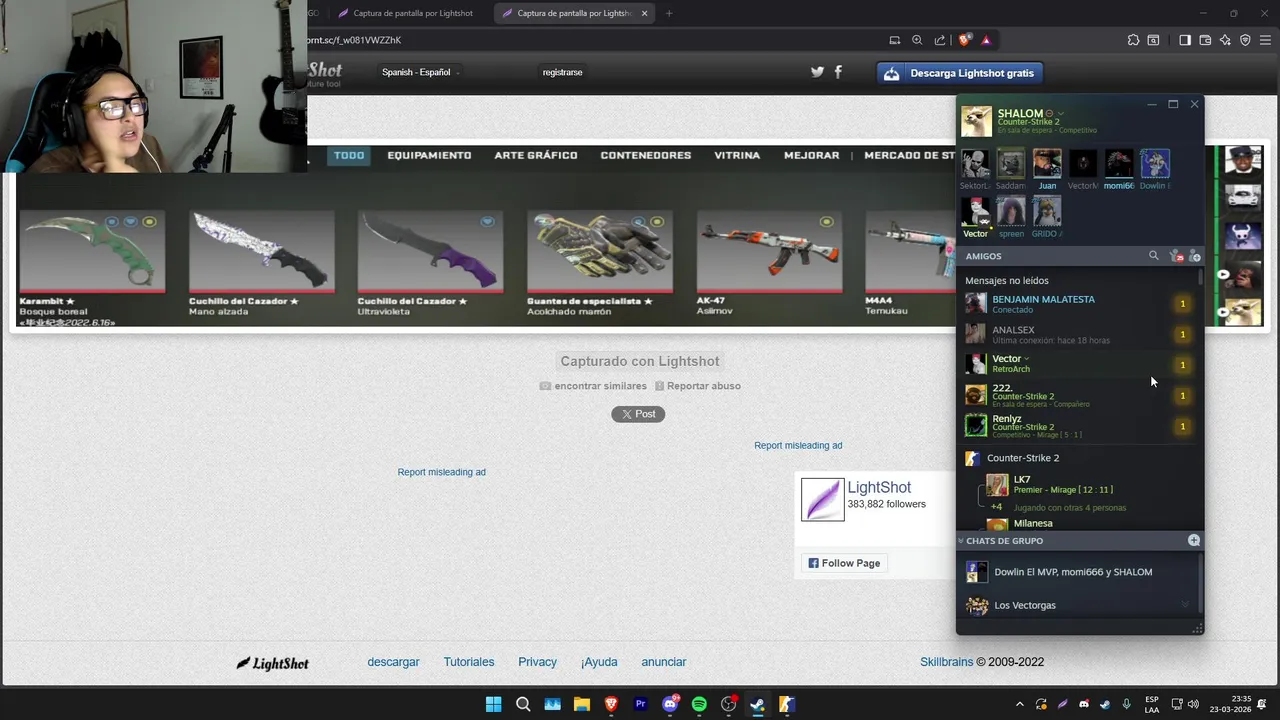Select the ARTE GRÁFICO tab

click(536, 155)
